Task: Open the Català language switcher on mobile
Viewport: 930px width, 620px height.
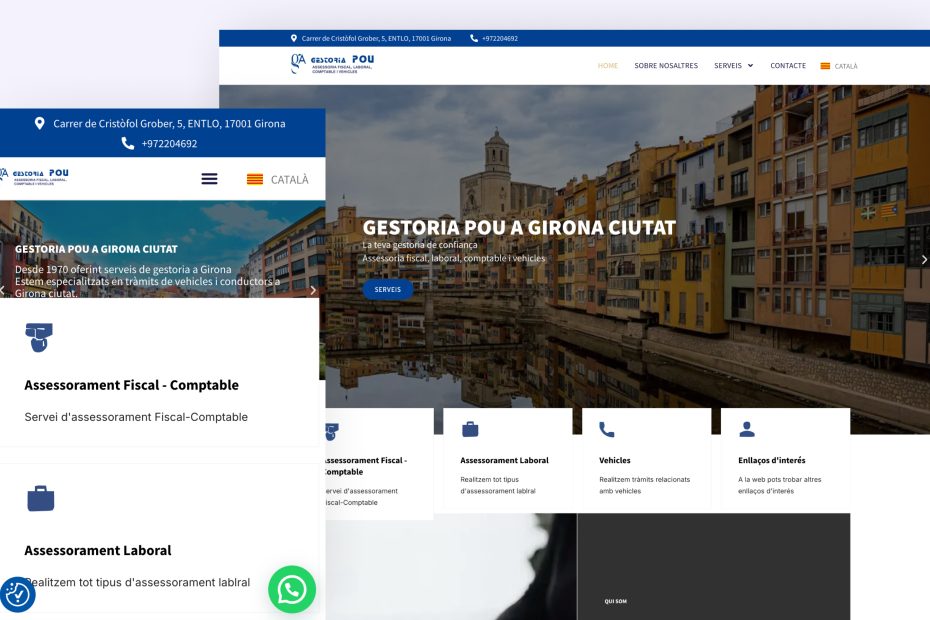Action: 278,179
